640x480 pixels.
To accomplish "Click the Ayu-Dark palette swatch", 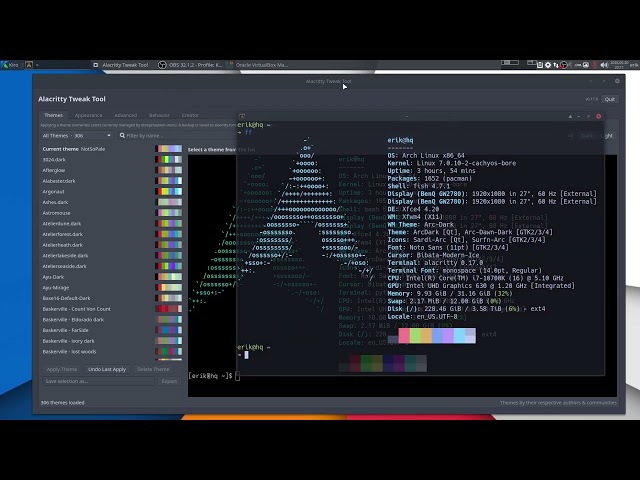I will [x=169, y=277].
